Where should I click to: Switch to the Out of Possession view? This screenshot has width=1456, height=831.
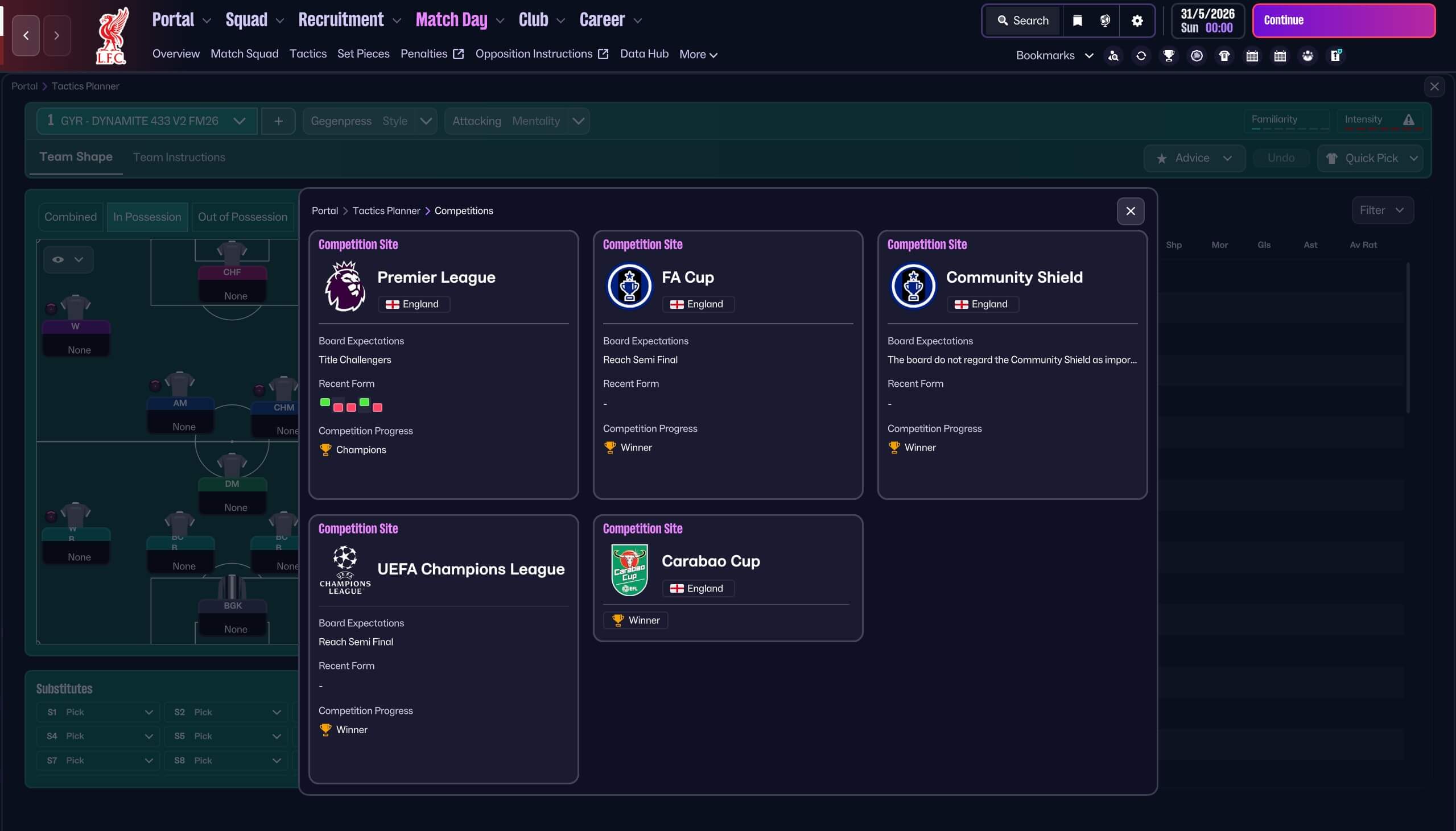point(242,217)
